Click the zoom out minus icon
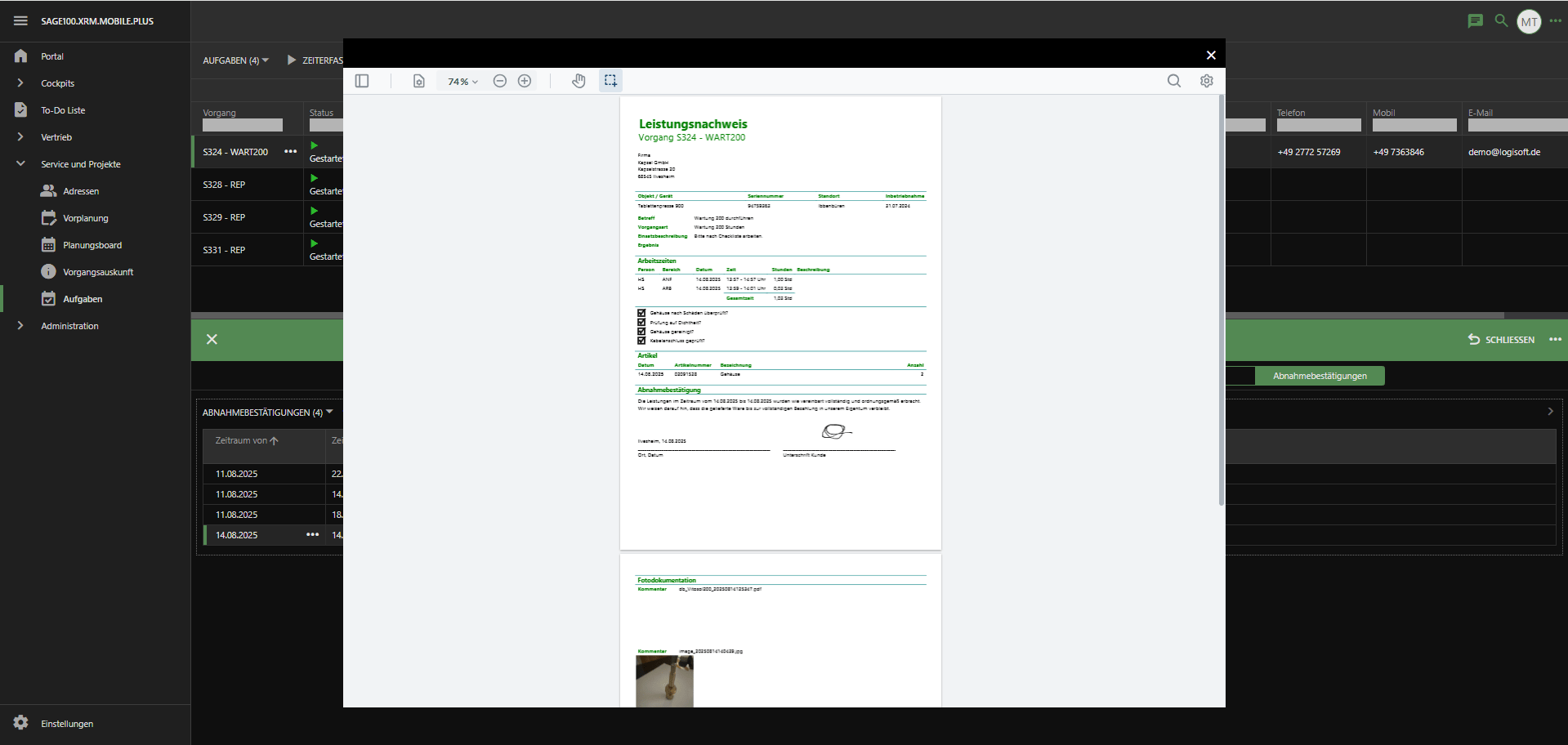The width and height of the screenshot is (1568, 745). pos(500,81)
